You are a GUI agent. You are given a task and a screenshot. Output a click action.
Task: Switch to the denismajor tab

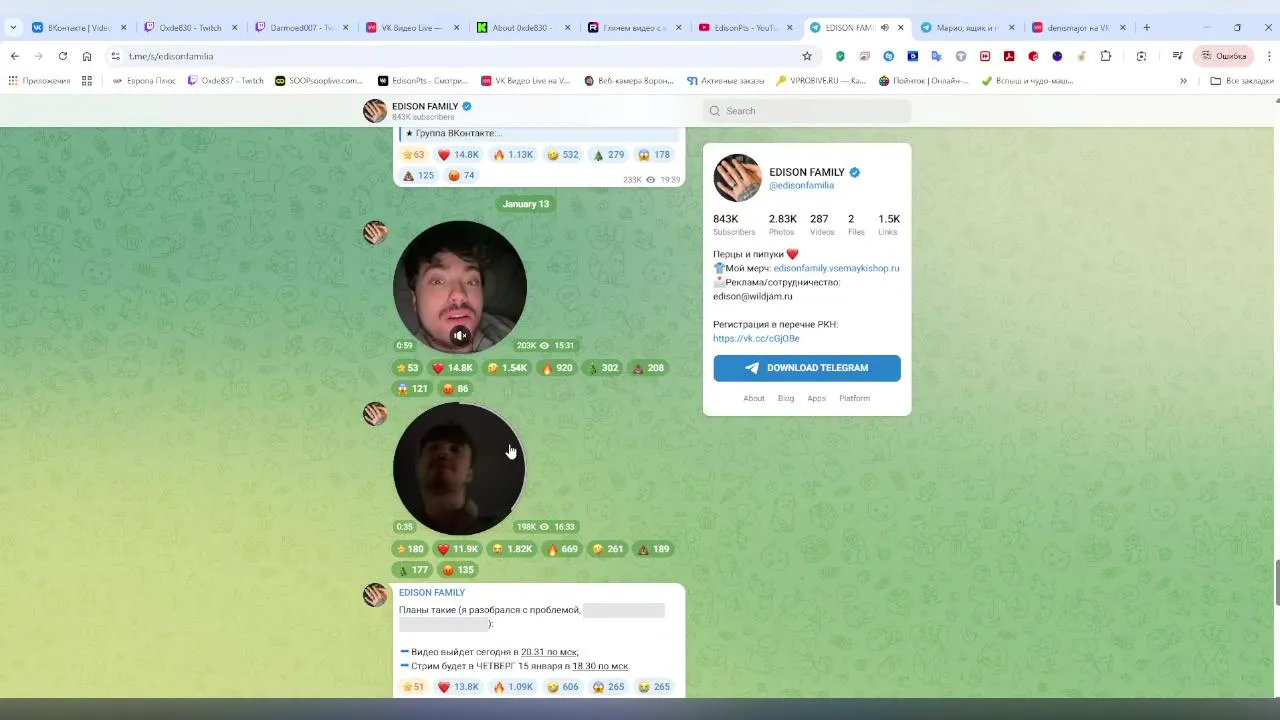pyautogui.click(x=1078, y=28)
